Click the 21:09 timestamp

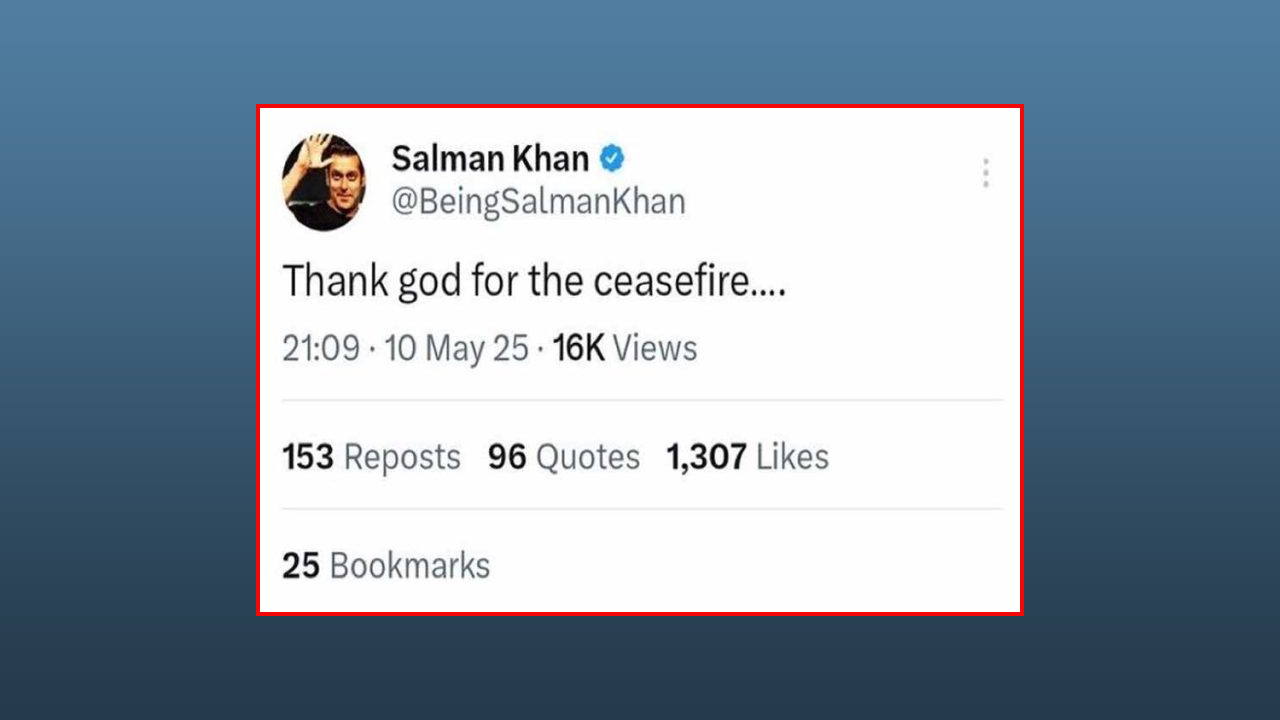coord(320,348)
